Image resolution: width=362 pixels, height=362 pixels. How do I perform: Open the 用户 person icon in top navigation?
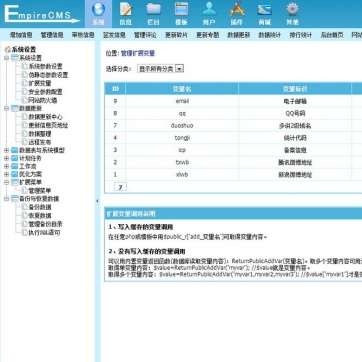(209, 10)
